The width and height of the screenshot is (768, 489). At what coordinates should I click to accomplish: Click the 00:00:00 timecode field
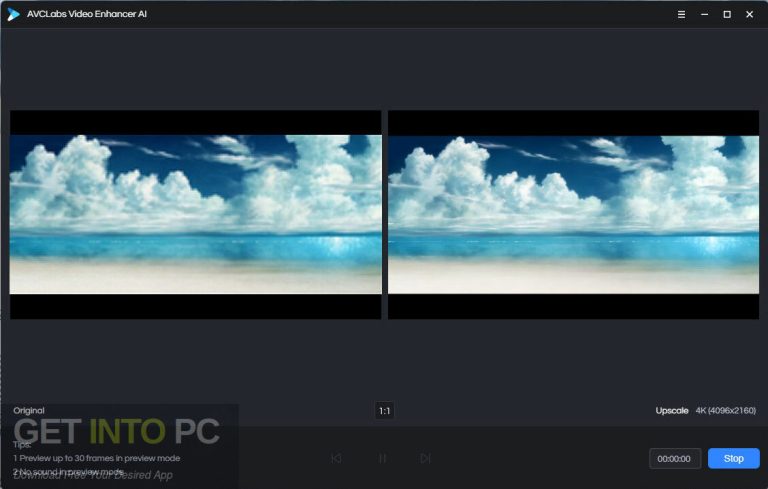pos(675,458)
